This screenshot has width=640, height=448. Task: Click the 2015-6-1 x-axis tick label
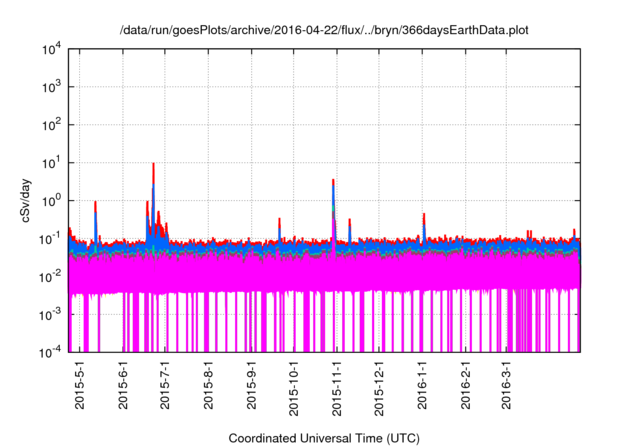pyautogui.click(x=125, y=385)
